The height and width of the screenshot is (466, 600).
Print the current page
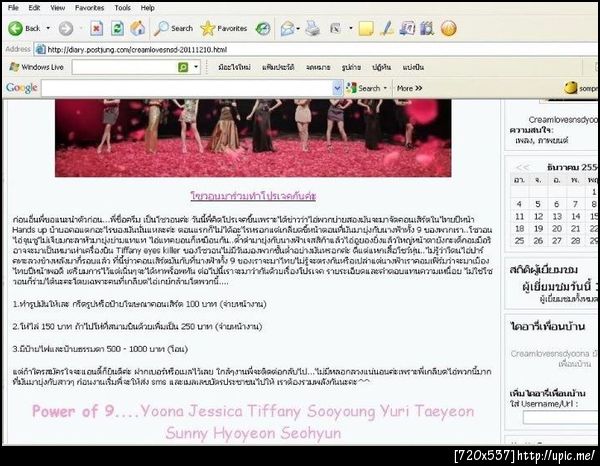(x=313, y=28)
